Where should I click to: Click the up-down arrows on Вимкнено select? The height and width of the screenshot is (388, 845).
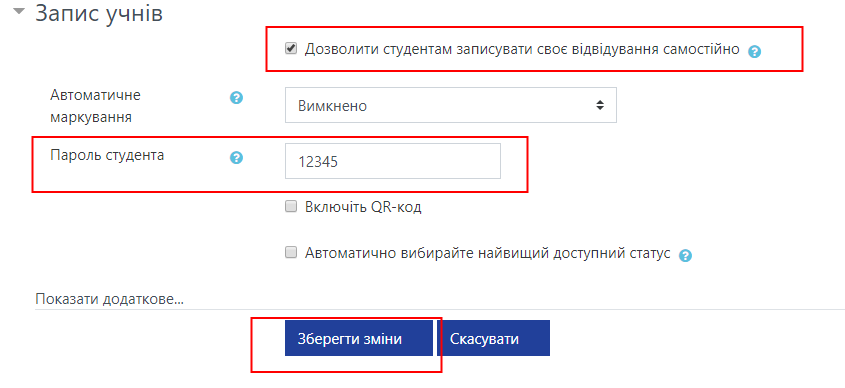tap(600, 106)
